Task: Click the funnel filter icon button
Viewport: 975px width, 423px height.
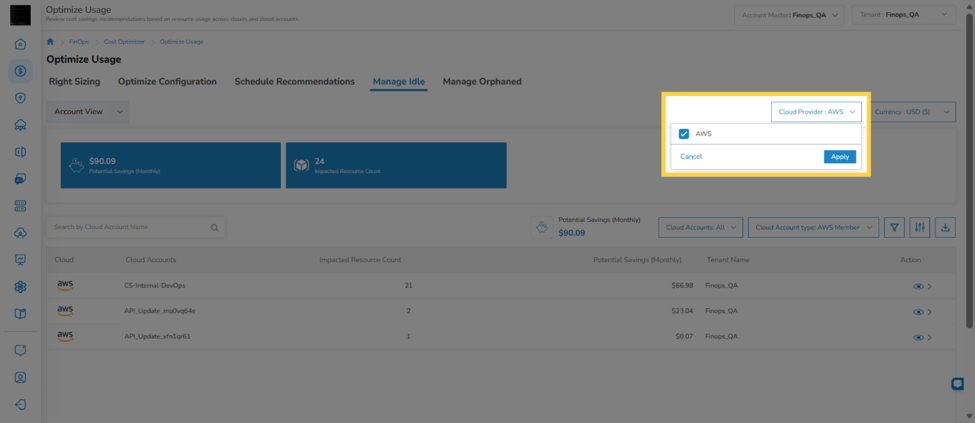Action: 894,228
